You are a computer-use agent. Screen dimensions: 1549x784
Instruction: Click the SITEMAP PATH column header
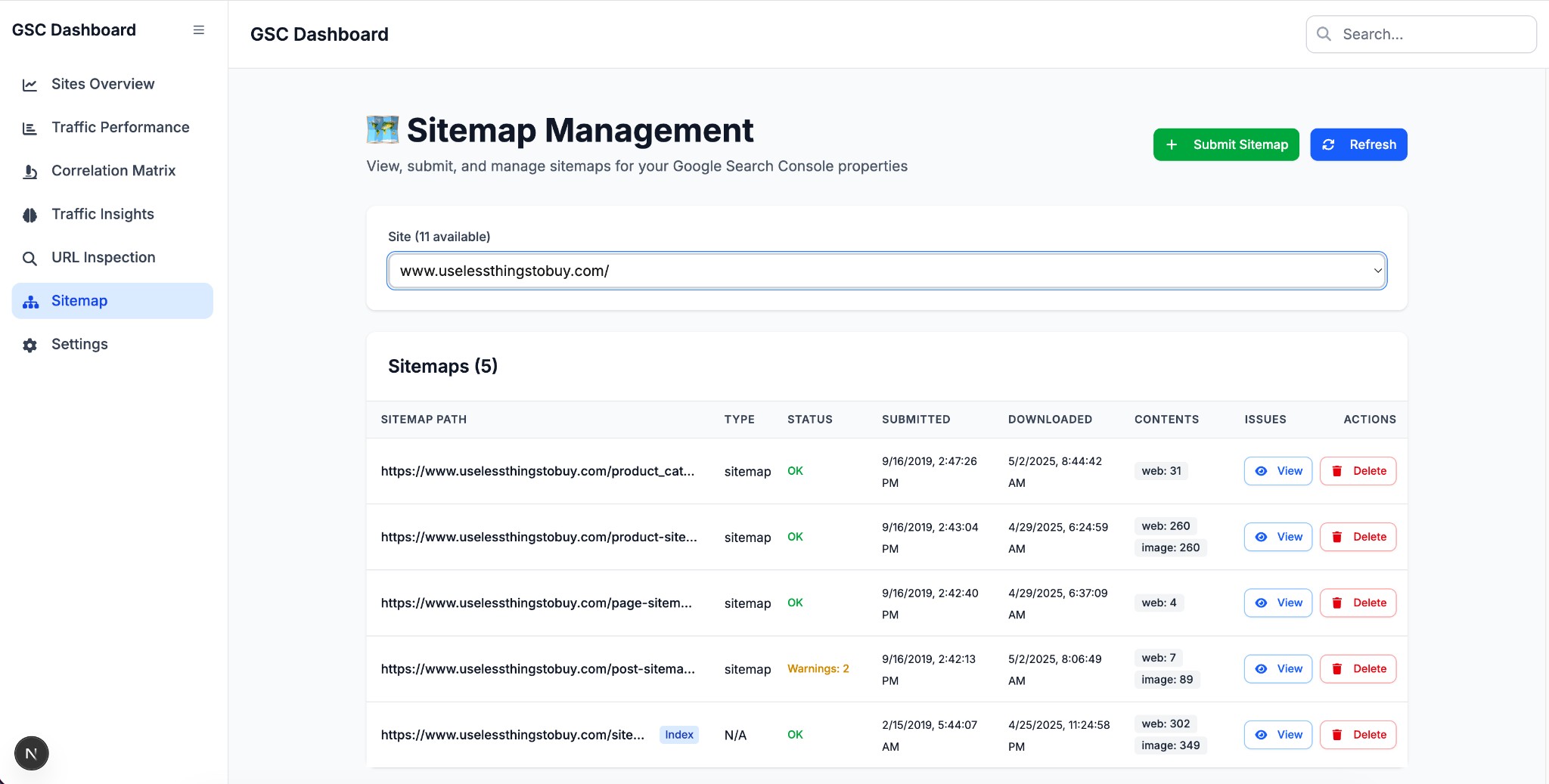click(x=424, y=420)
